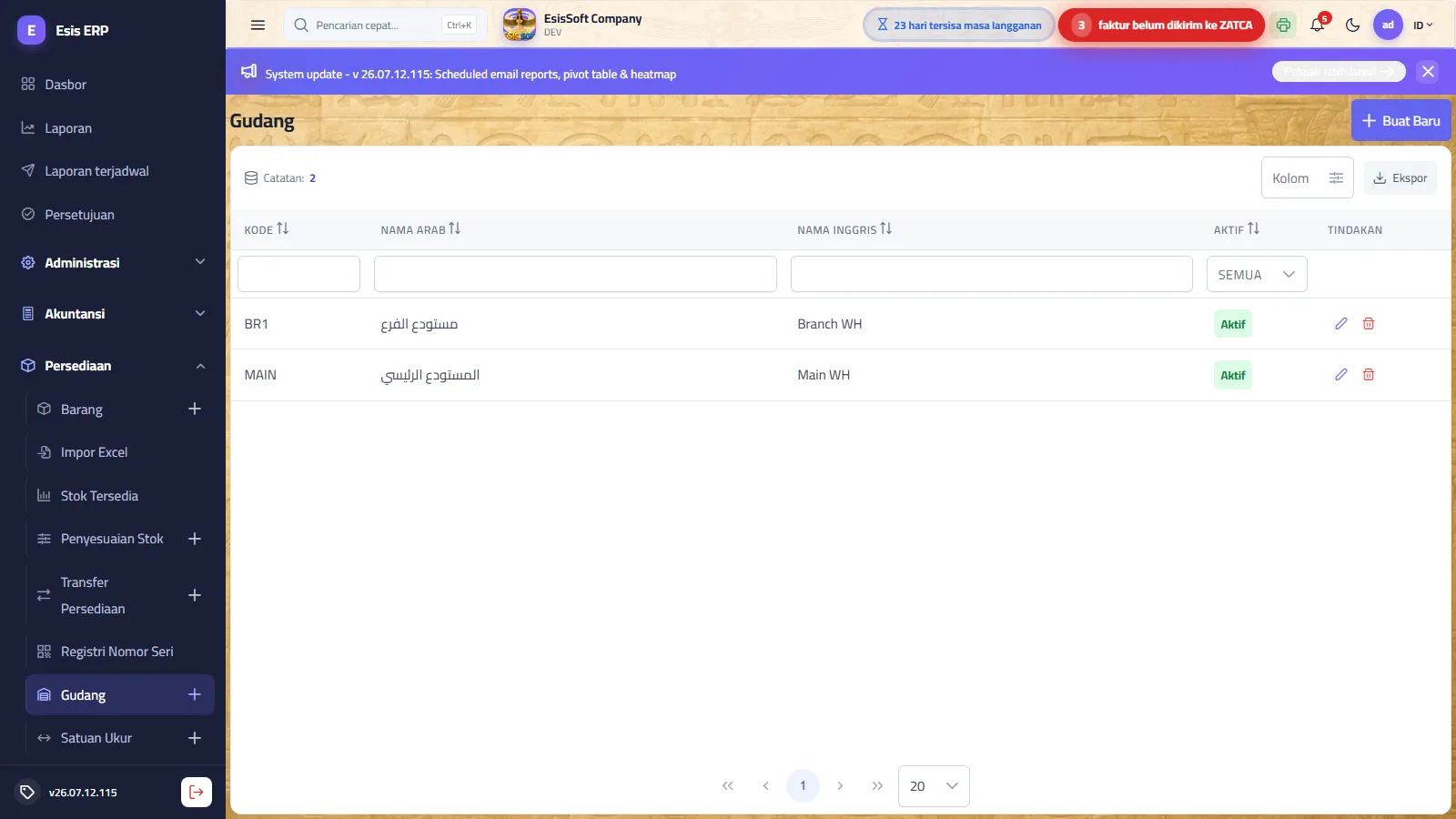Delete the MAIN warehouse row
Screen dimensions: 1456x819
(x=1368, y=375)
